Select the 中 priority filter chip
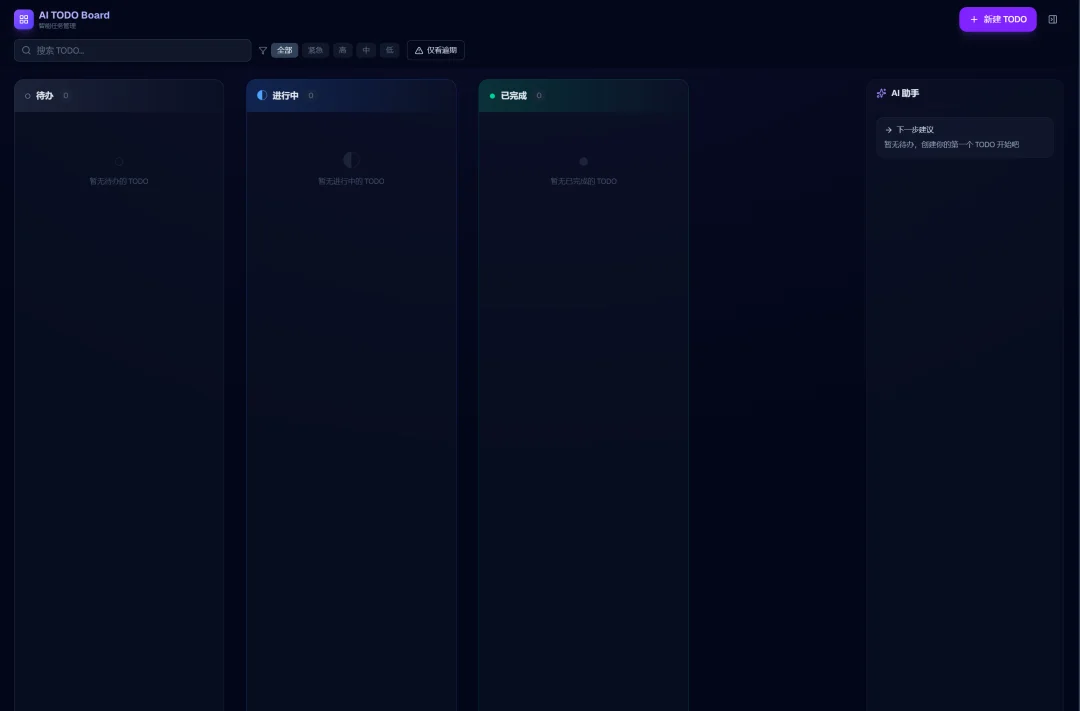The image size is (1080, 711). (366, 50)
